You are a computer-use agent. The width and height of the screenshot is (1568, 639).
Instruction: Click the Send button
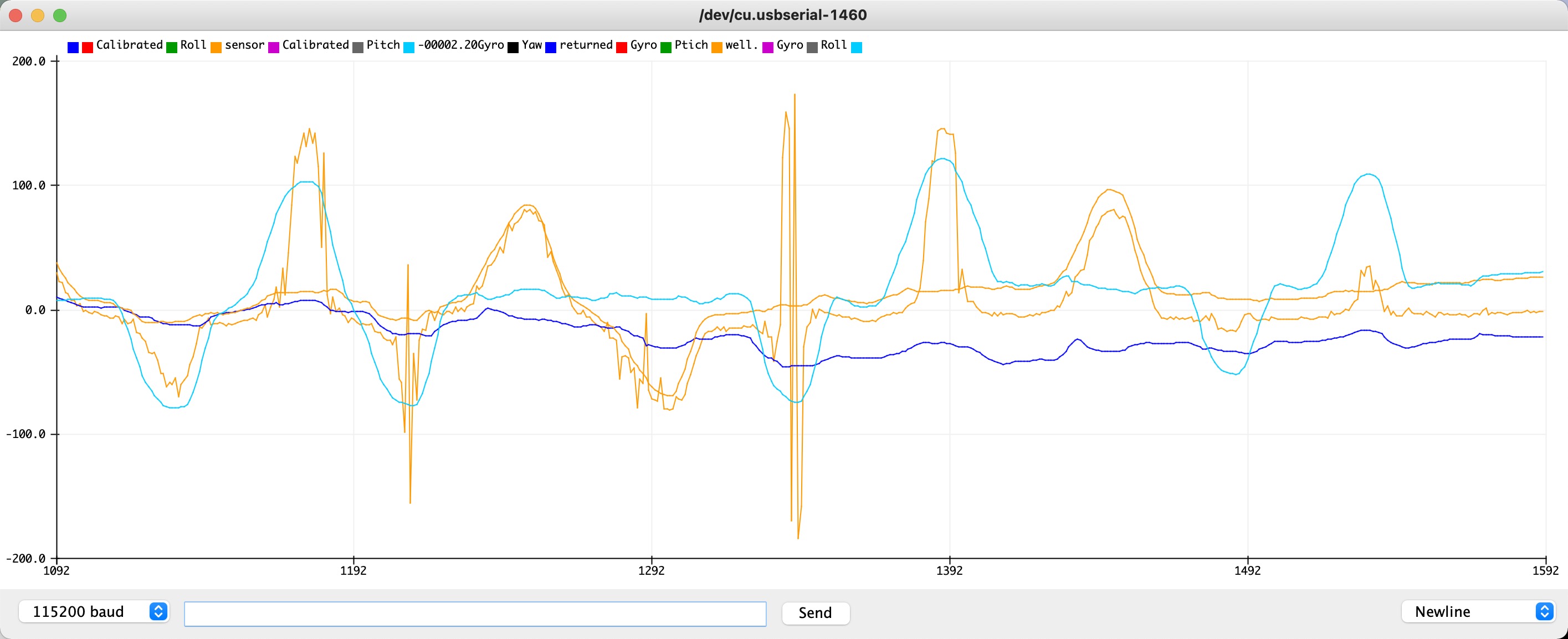point(815,612)
